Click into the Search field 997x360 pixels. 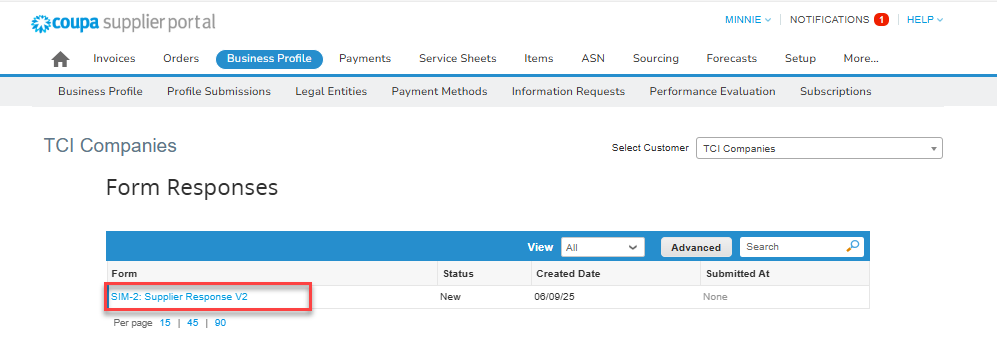tap(794, 247)
